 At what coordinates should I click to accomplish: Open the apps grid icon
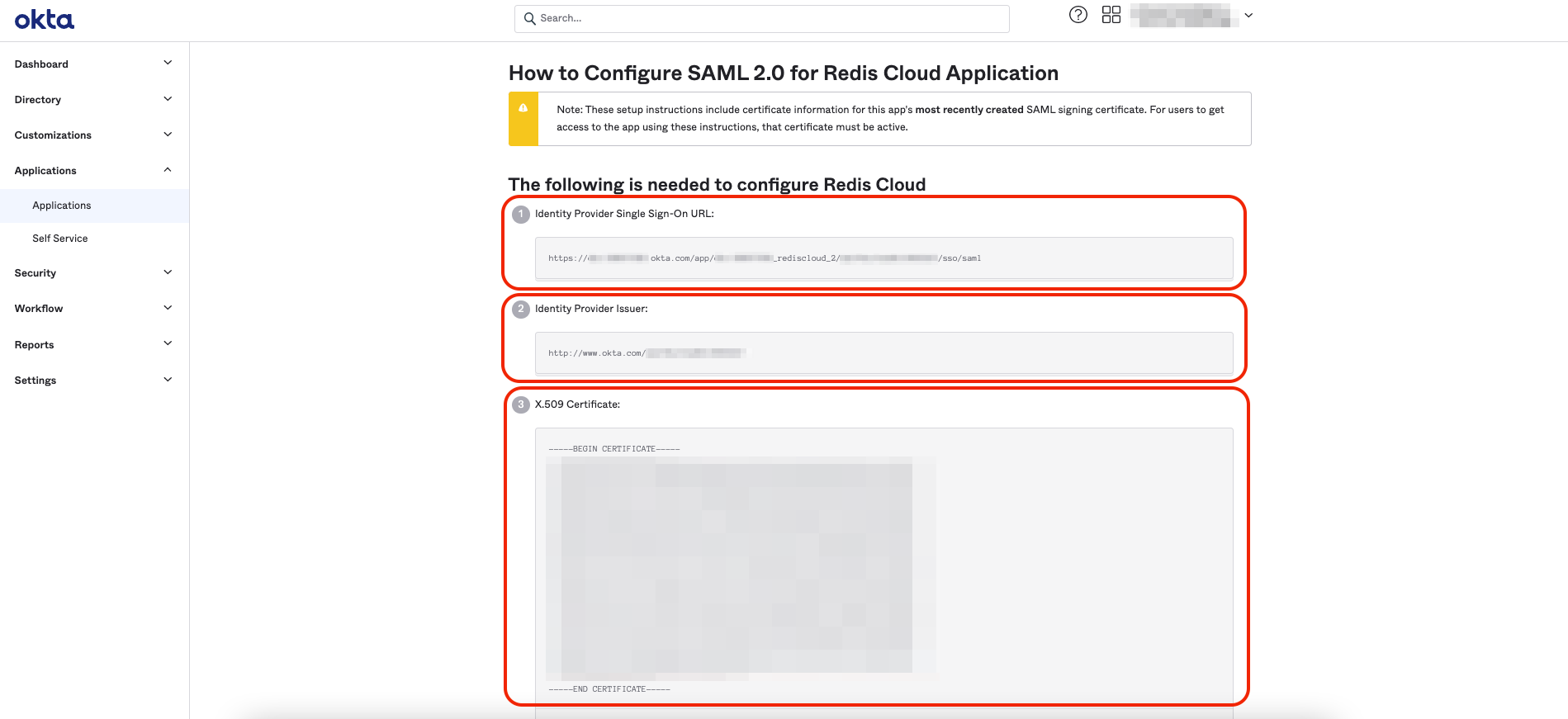click(x=1111, y=15)
